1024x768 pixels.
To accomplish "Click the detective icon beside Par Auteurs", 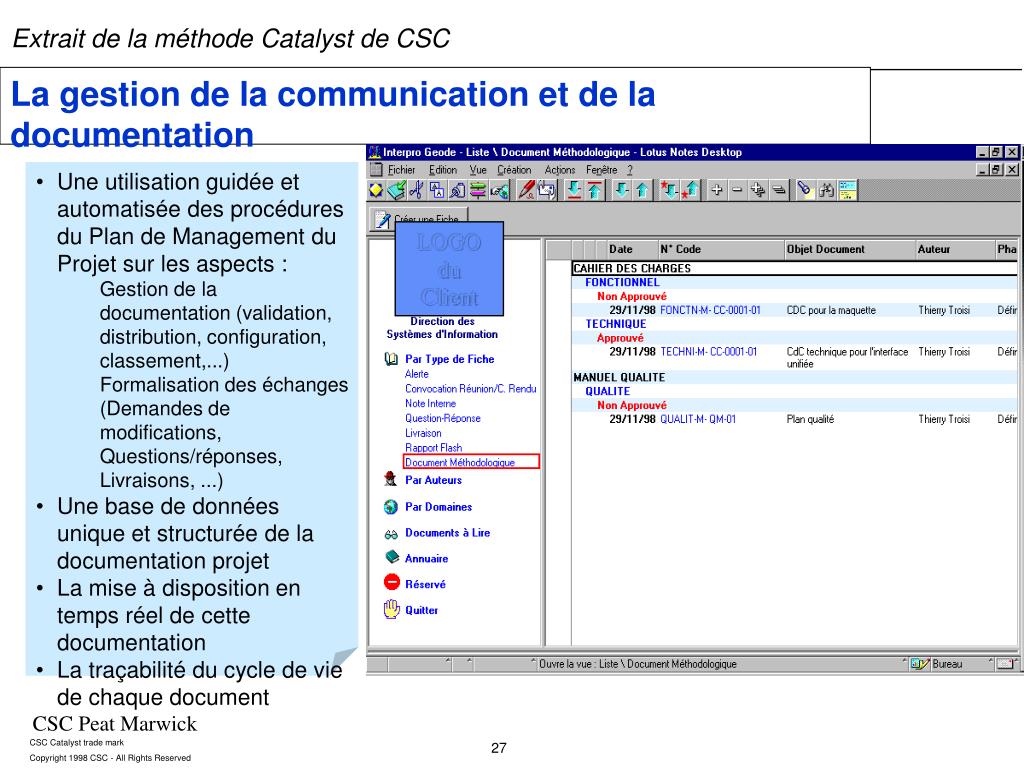I will 391,479.
